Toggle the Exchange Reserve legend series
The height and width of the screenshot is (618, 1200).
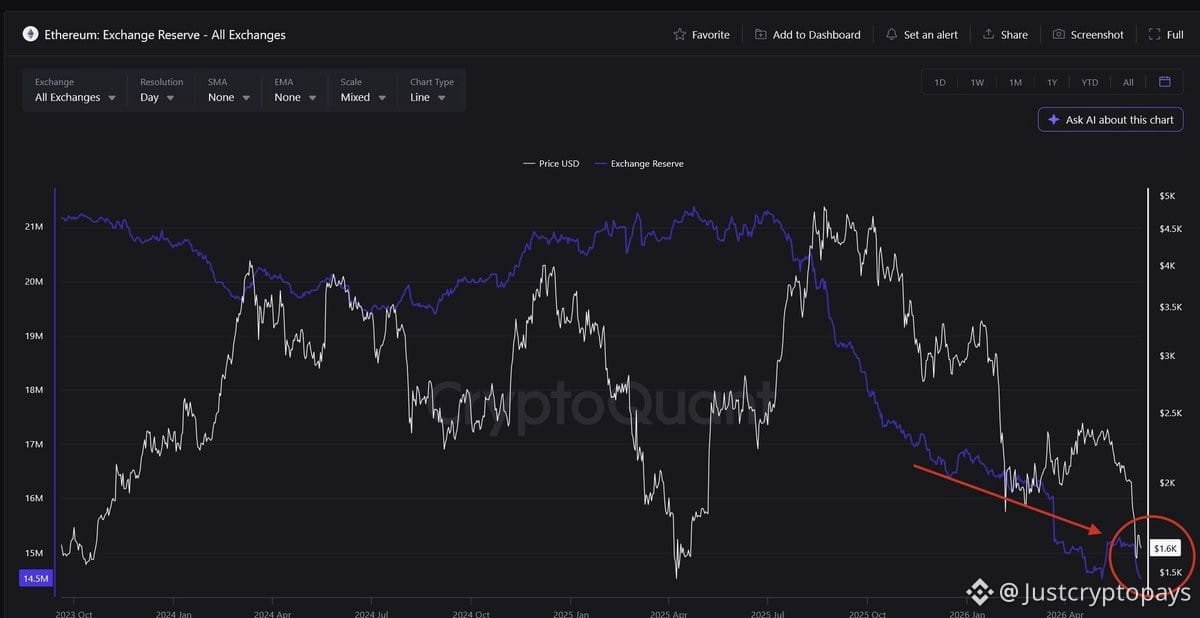click(x=639, y=163)
